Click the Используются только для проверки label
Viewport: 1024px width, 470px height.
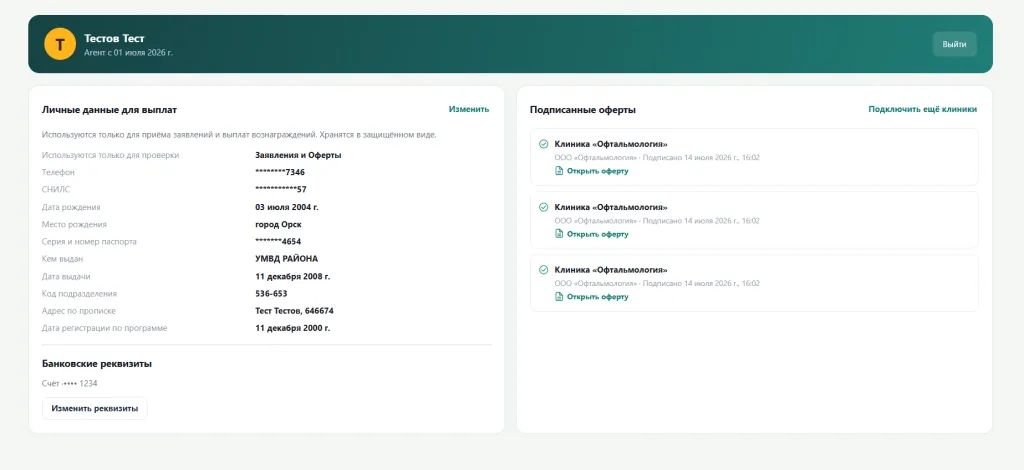click(110, 155)
